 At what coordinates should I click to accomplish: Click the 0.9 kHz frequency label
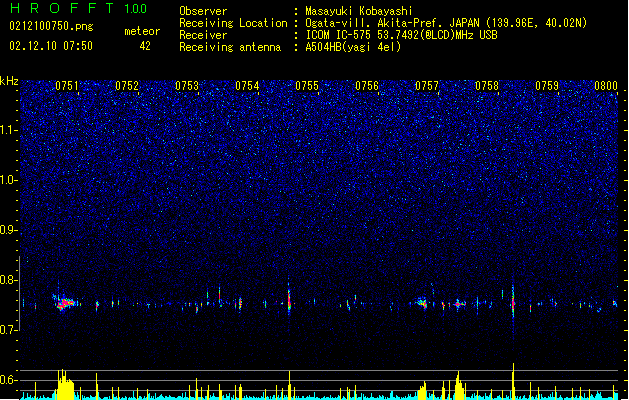8,230
